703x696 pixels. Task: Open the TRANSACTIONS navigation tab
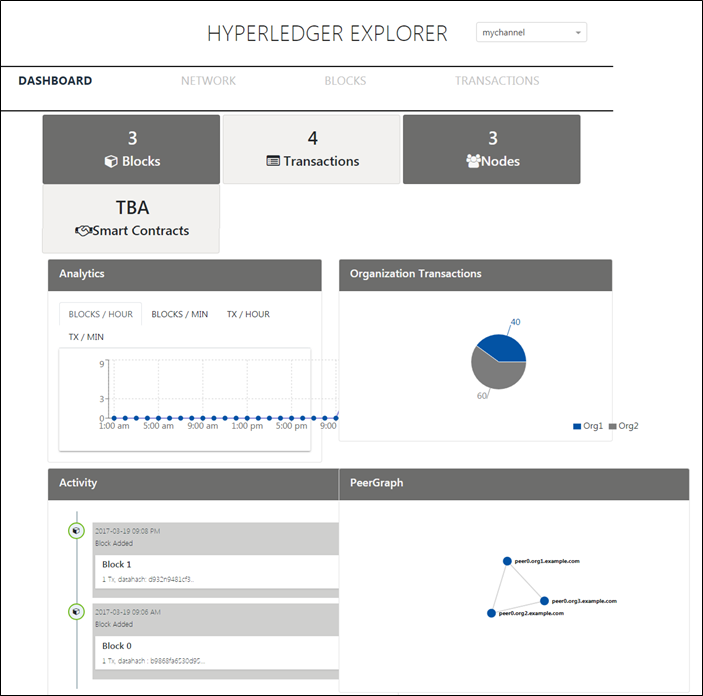click(497, 81)
